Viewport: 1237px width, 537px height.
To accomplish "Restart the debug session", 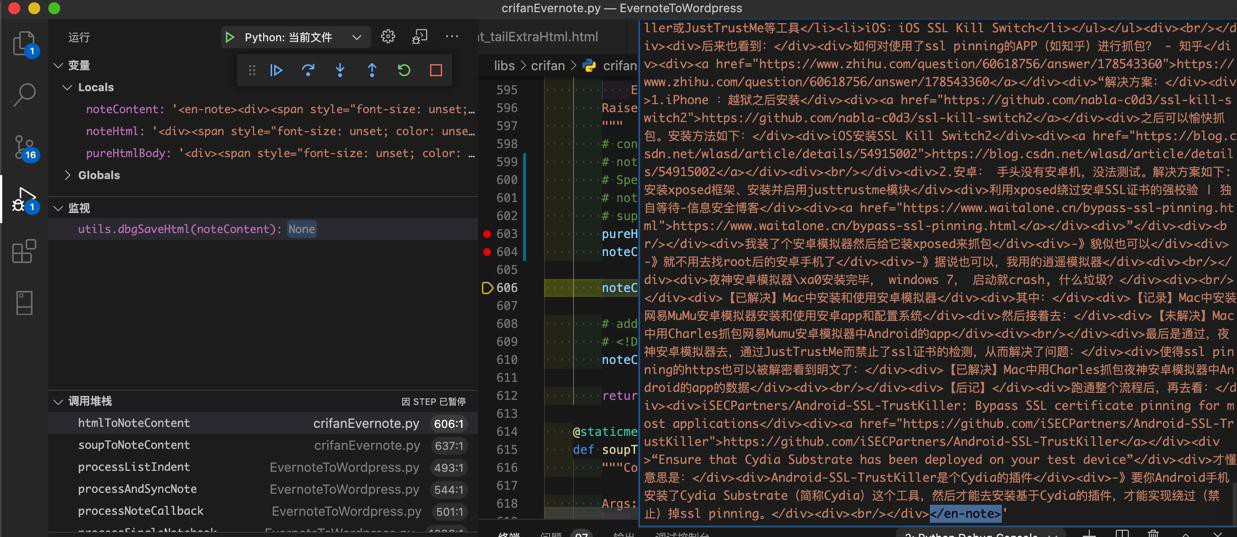I will pos(404,70).
